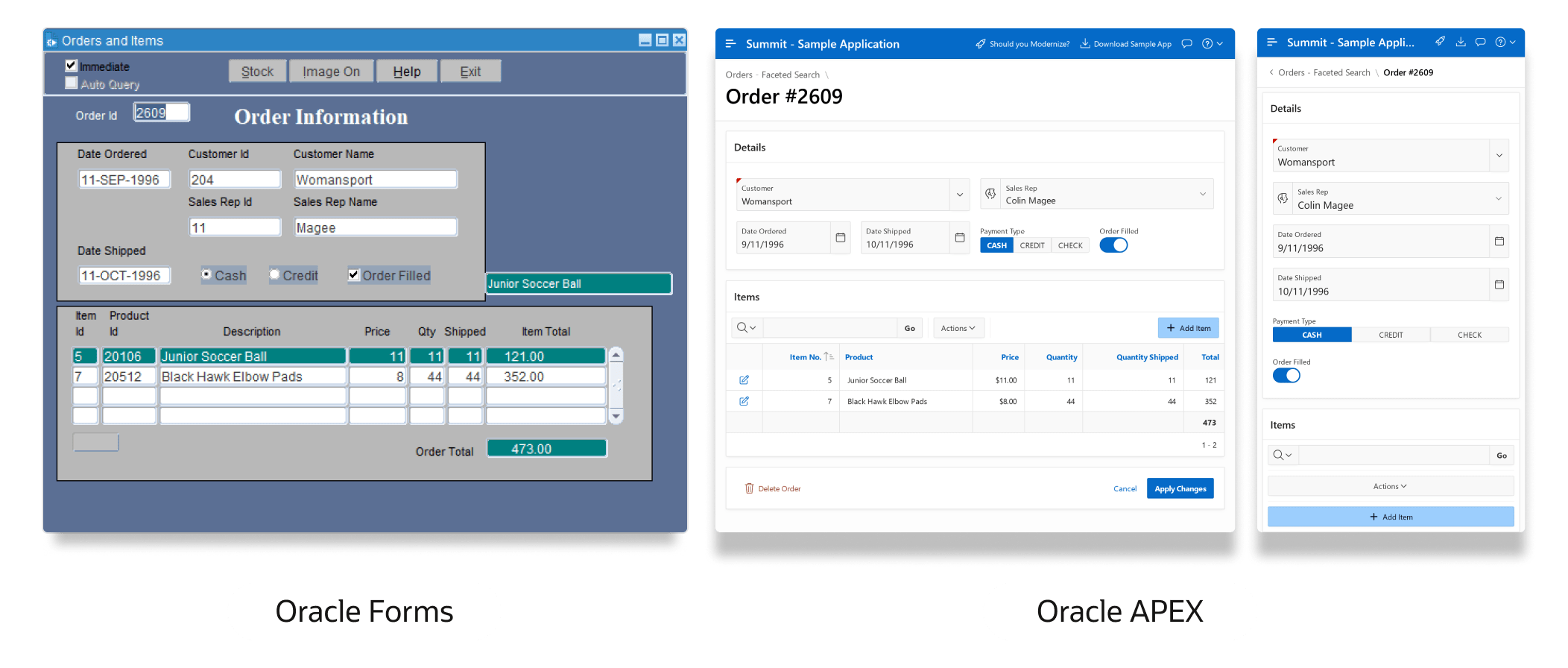Expand Sales Rep dropdown in wide APEX

(x=1203, y=194)
